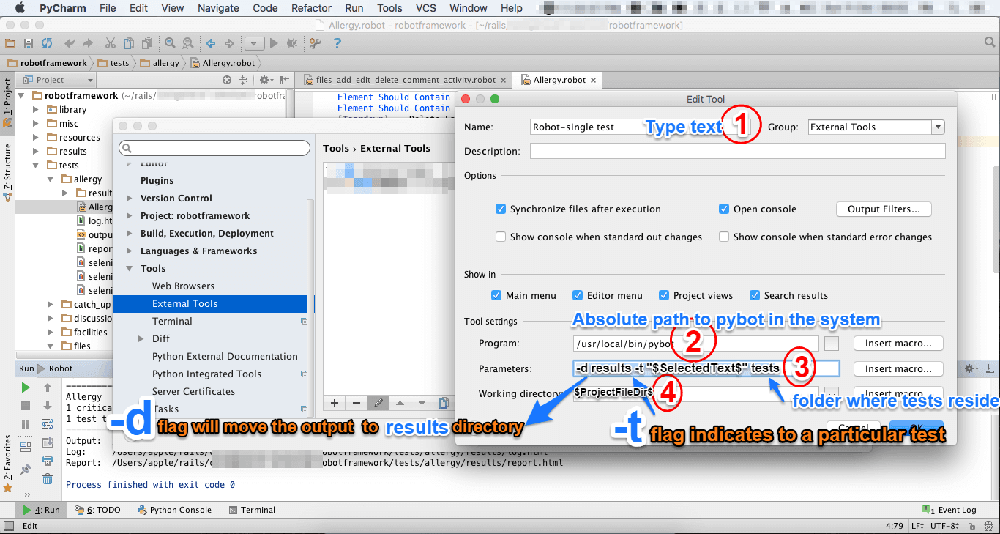Toggle Synchronize files after execution checkbox
Image resolution: width=1000 pixels, height=534 pixels.
(x=501, y=209)
